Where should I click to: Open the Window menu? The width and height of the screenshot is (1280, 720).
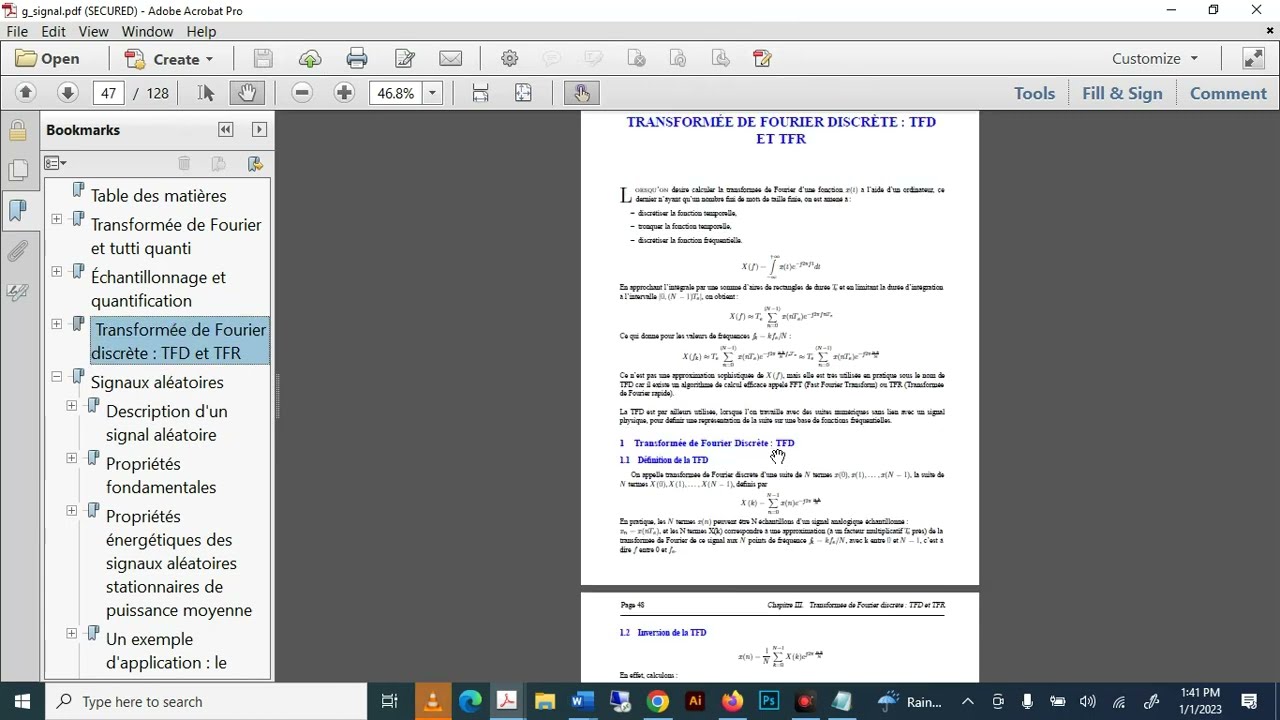tap(147, 31)
